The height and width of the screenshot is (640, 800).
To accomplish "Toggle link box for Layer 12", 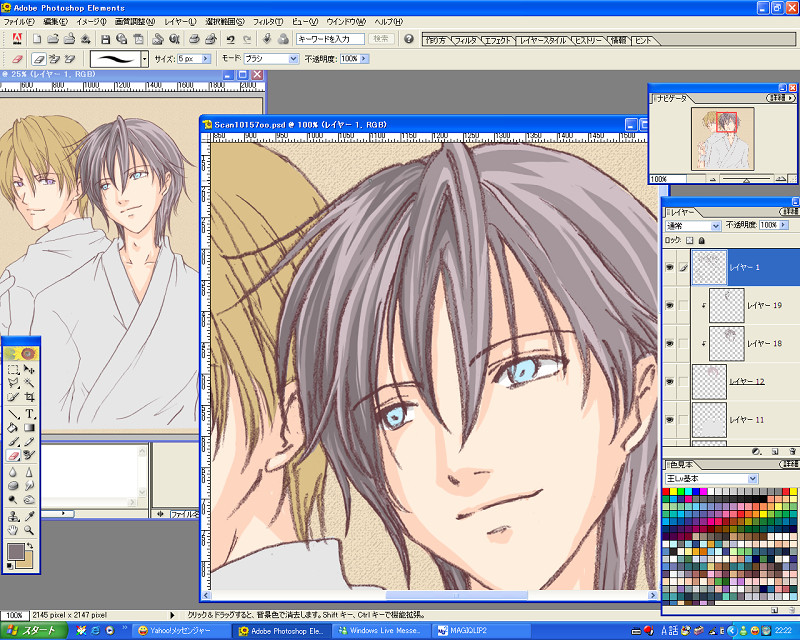I will tap(683, 381).
